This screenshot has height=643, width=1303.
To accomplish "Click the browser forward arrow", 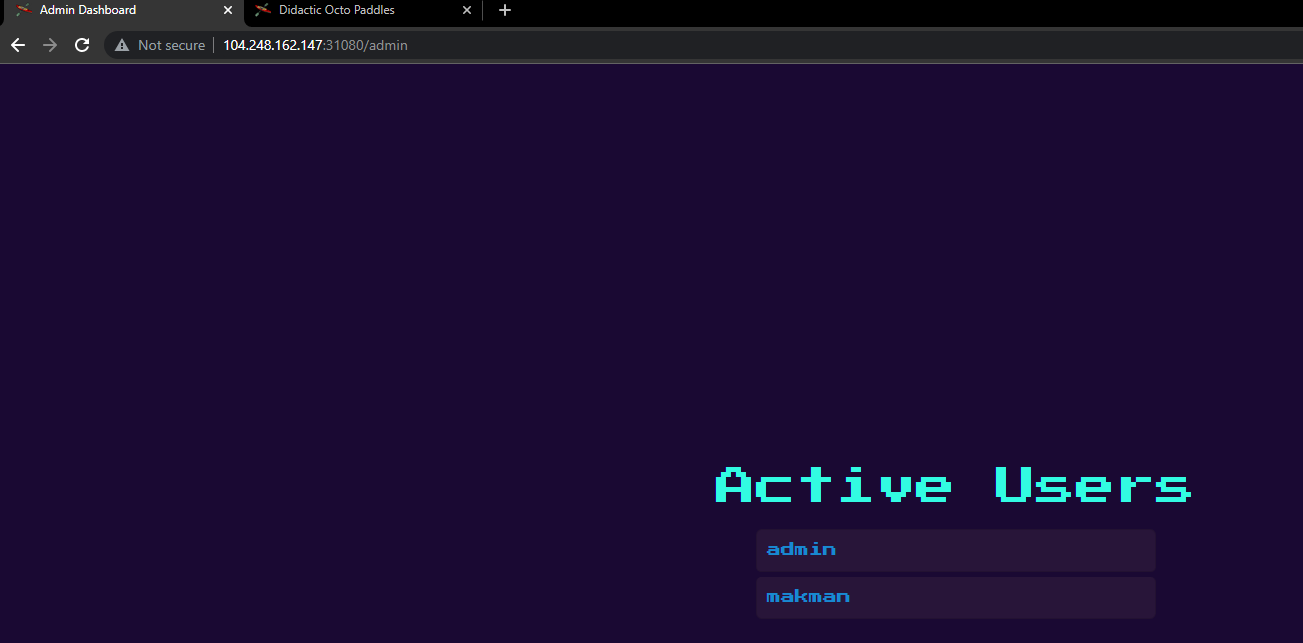I will [50, 45].
